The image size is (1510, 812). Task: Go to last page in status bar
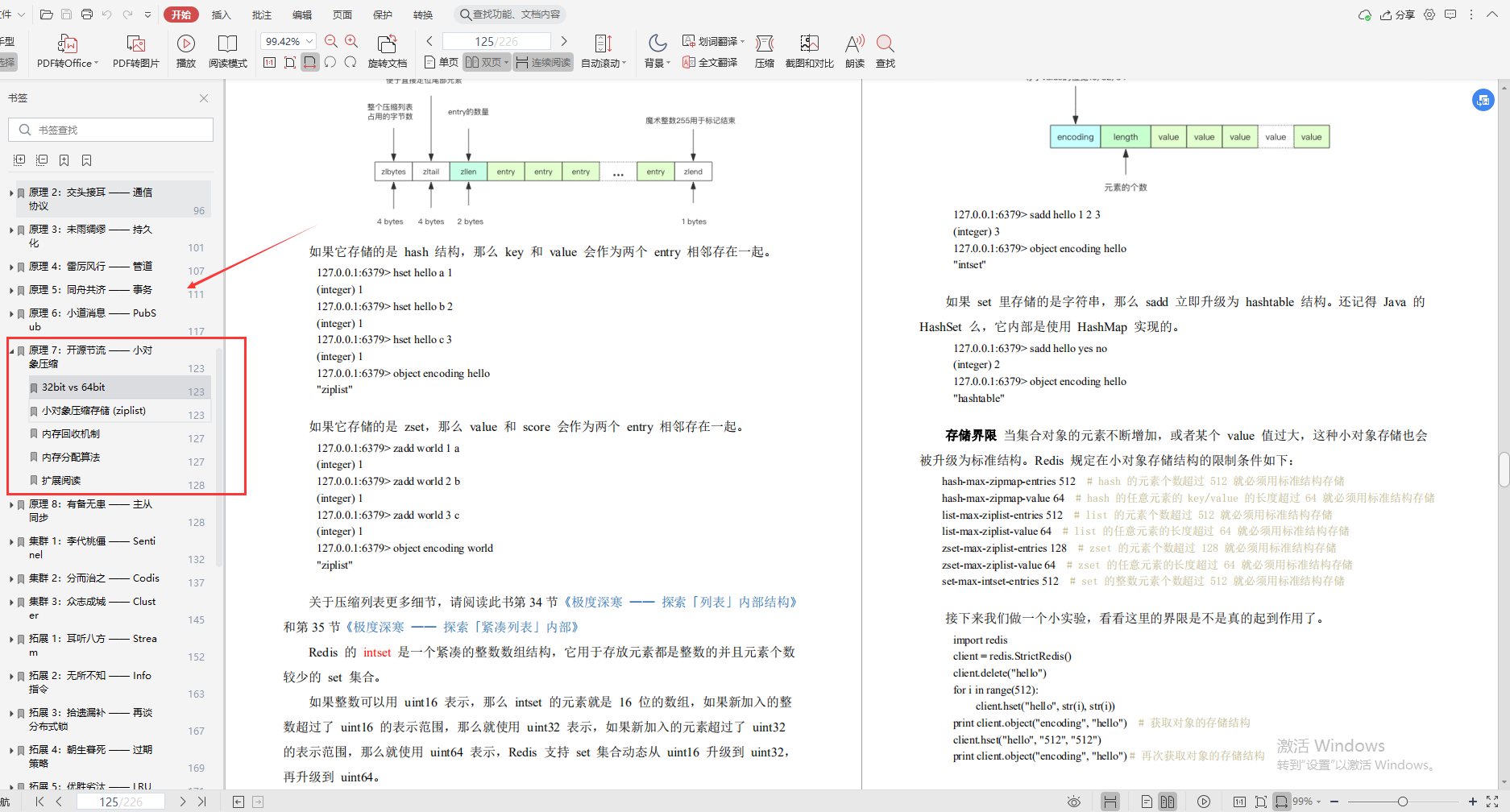coord(201,802)
